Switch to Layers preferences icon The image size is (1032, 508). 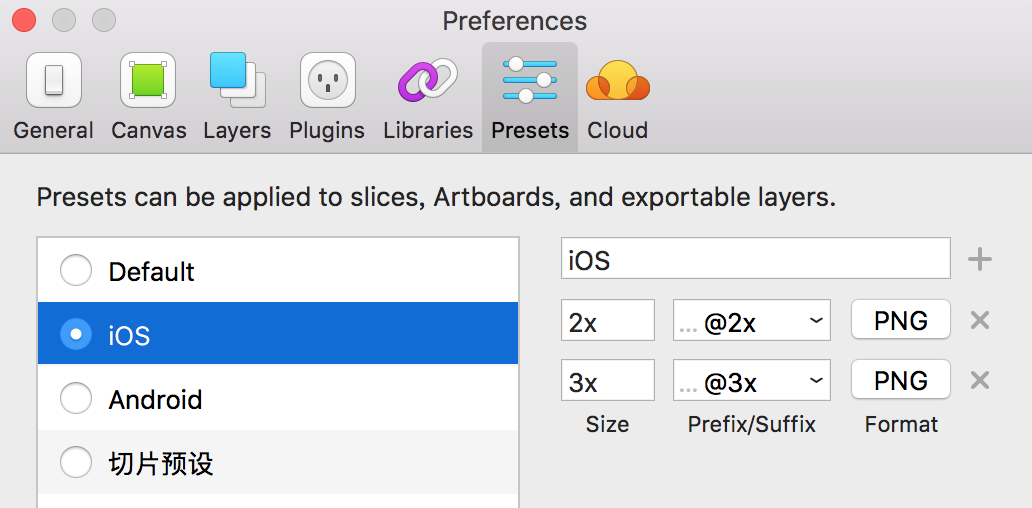238,80
